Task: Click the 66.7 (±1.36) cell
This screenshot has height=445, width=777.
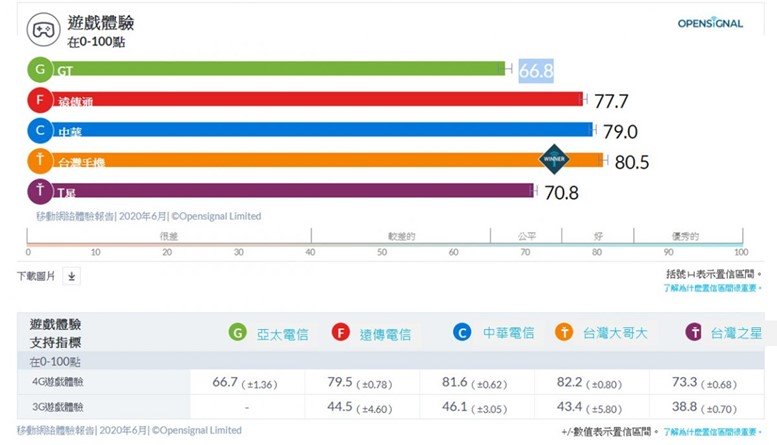Action: pyautogui.click(x=245, y=383)
